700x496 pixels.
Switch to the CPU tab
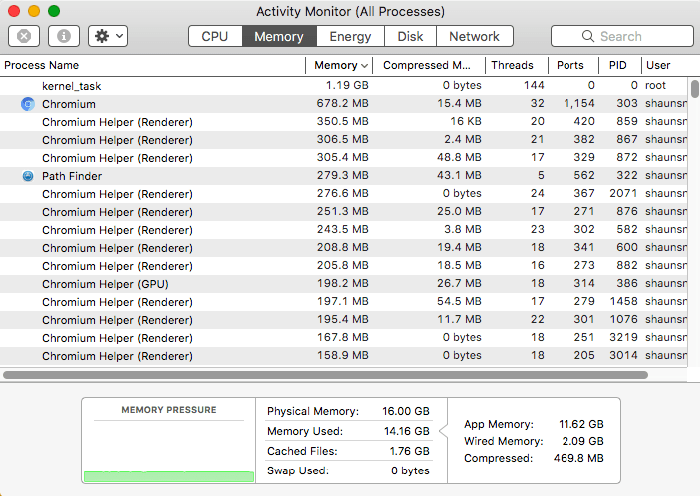pos(215,36)
